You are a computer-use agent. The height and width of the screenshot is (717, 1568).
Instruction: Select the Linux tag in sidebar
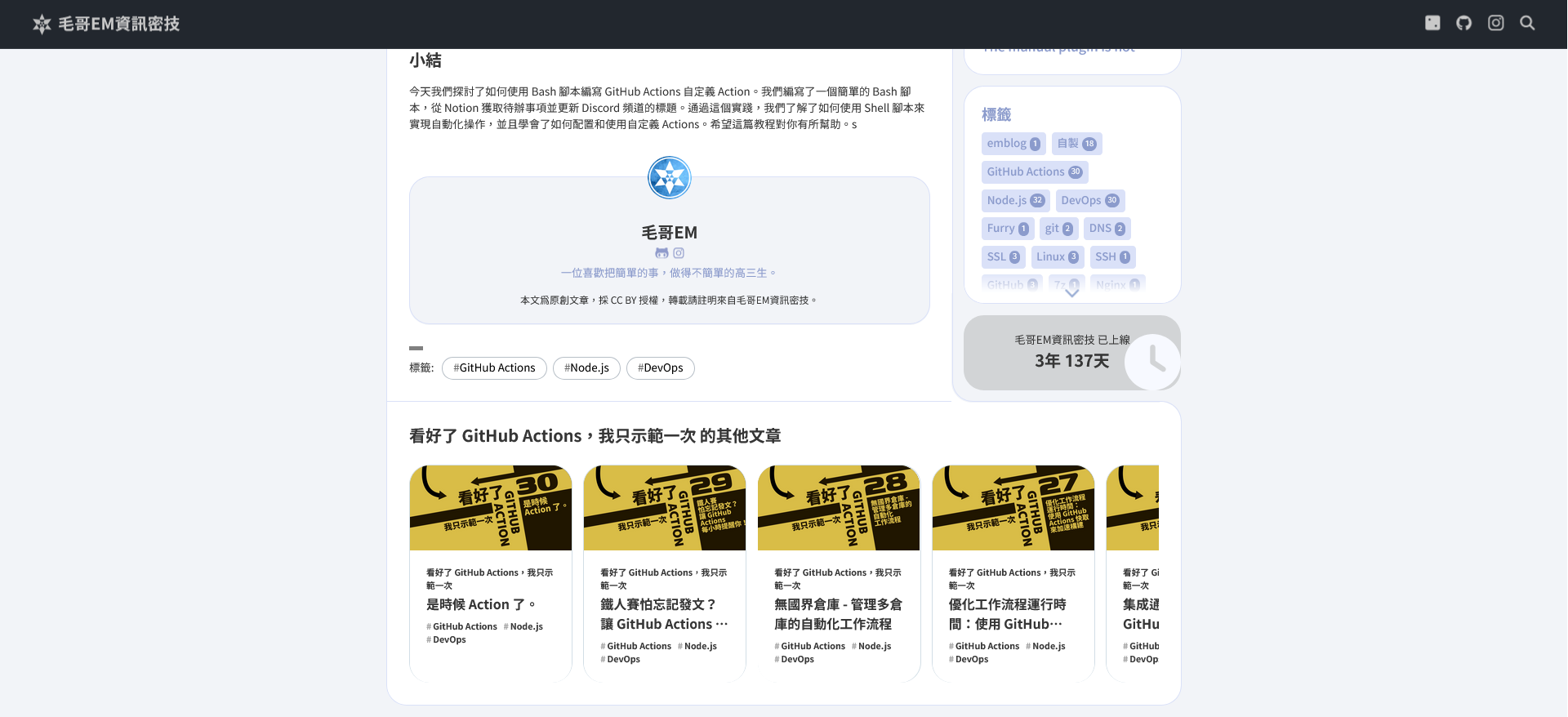(x=1058, y=257)
